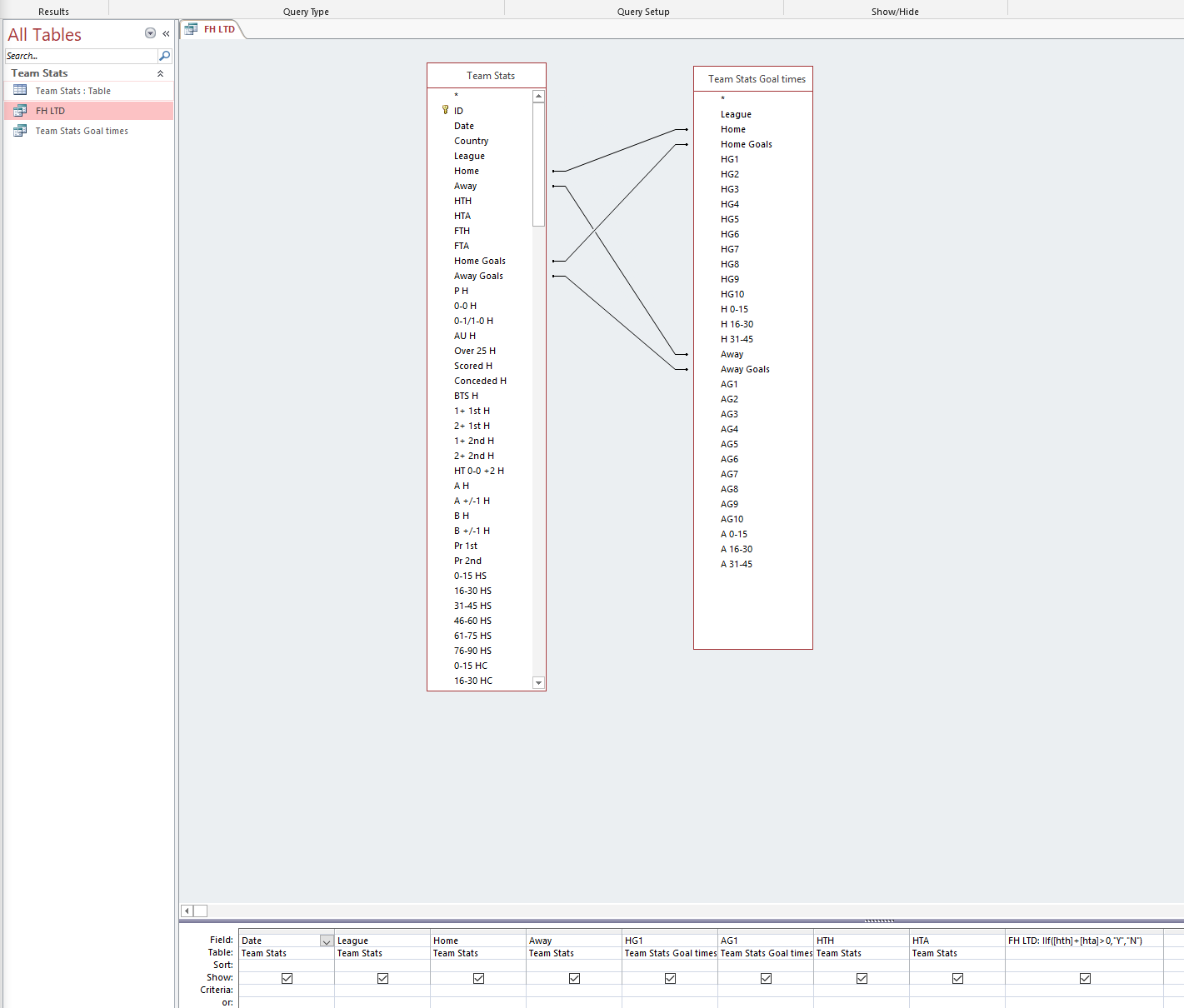Toggle Show checkbox for the FH LTD expression column
The width and height of the screenshot is (1184, 1008).
coord(1085,978)
